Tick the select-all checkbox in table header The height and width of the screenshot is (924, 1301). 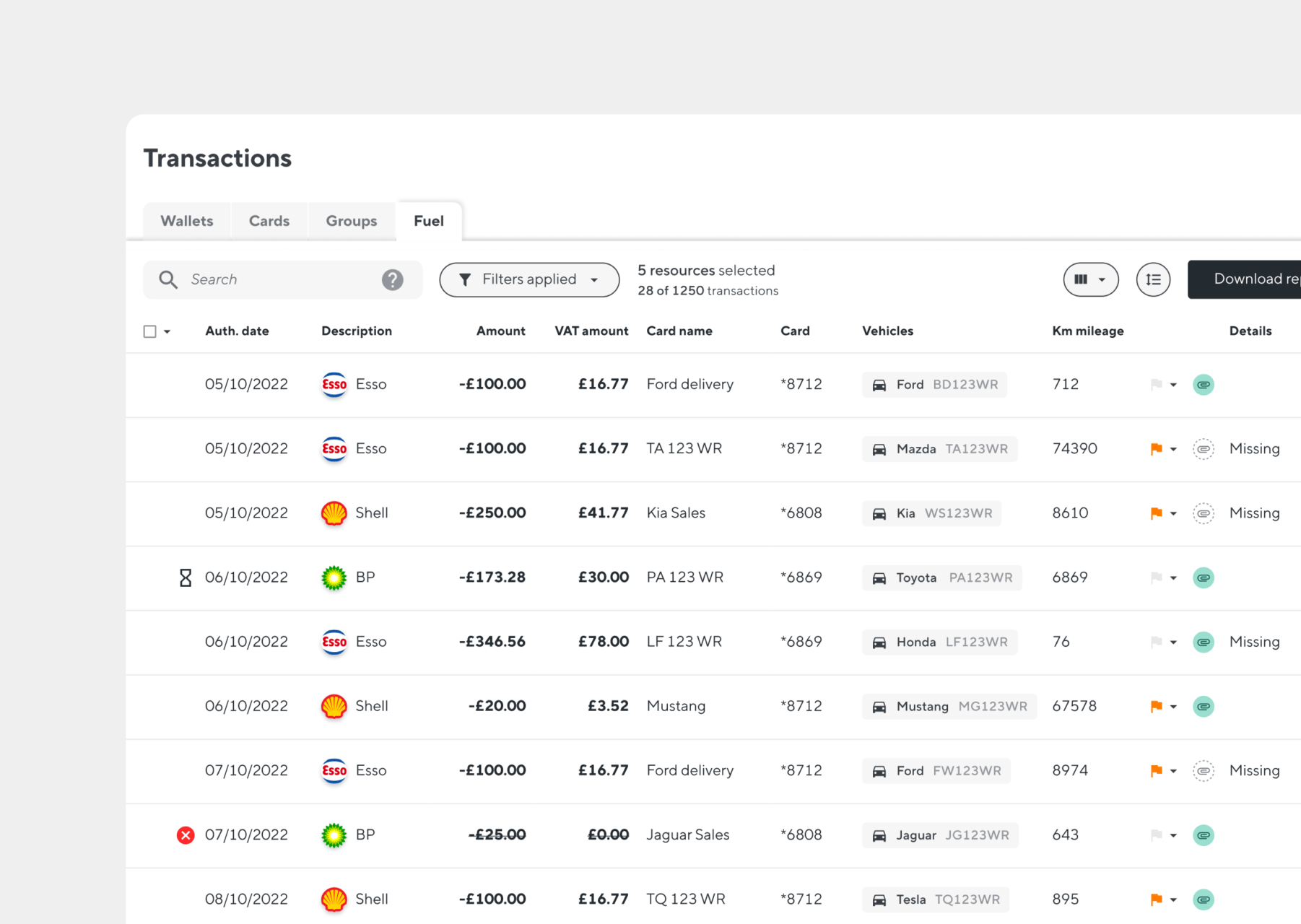(x=150, y=331)
